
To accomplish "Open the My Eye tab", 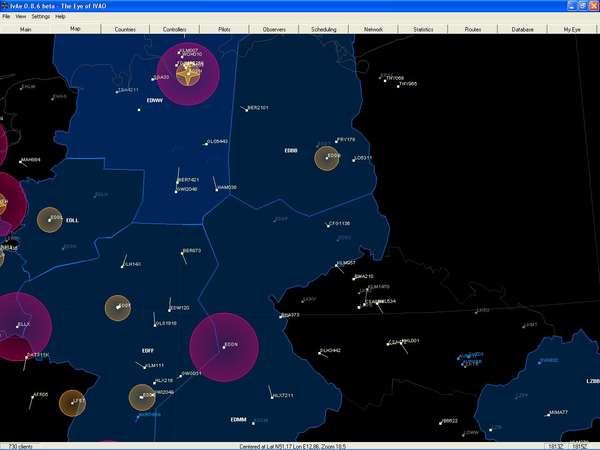I will 572,29.
